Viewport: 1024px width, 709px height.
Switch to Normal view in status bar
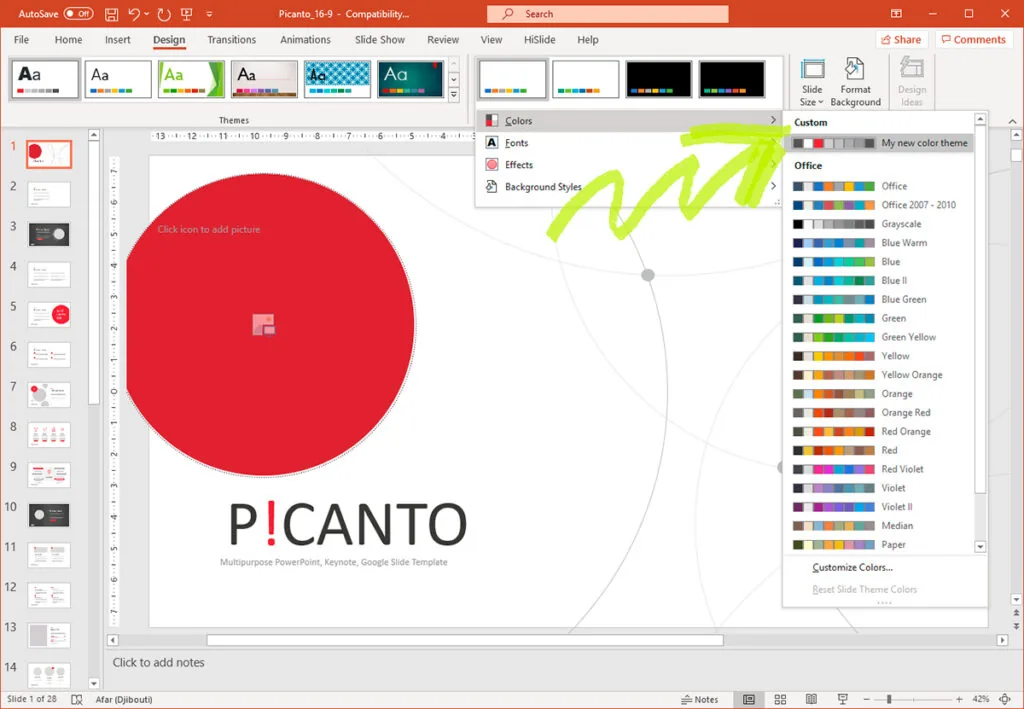748,699
